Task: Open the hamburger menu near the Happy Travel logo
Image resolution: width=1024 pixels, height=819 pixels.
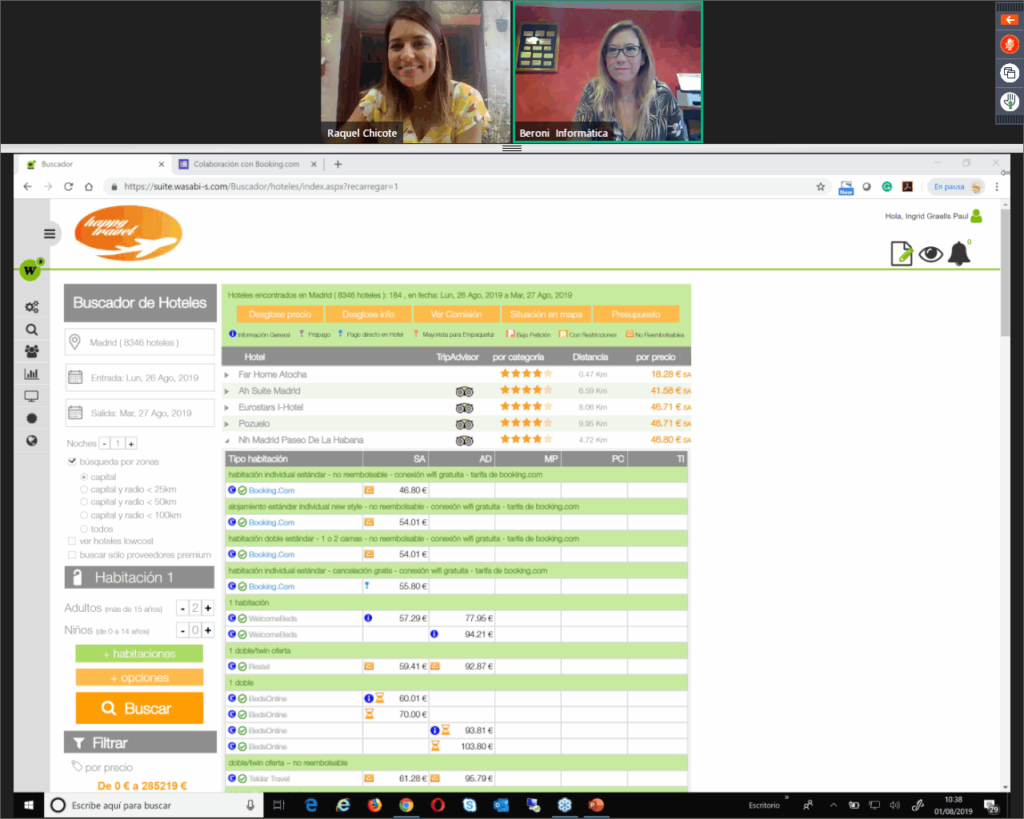Action: coord(49,233)
